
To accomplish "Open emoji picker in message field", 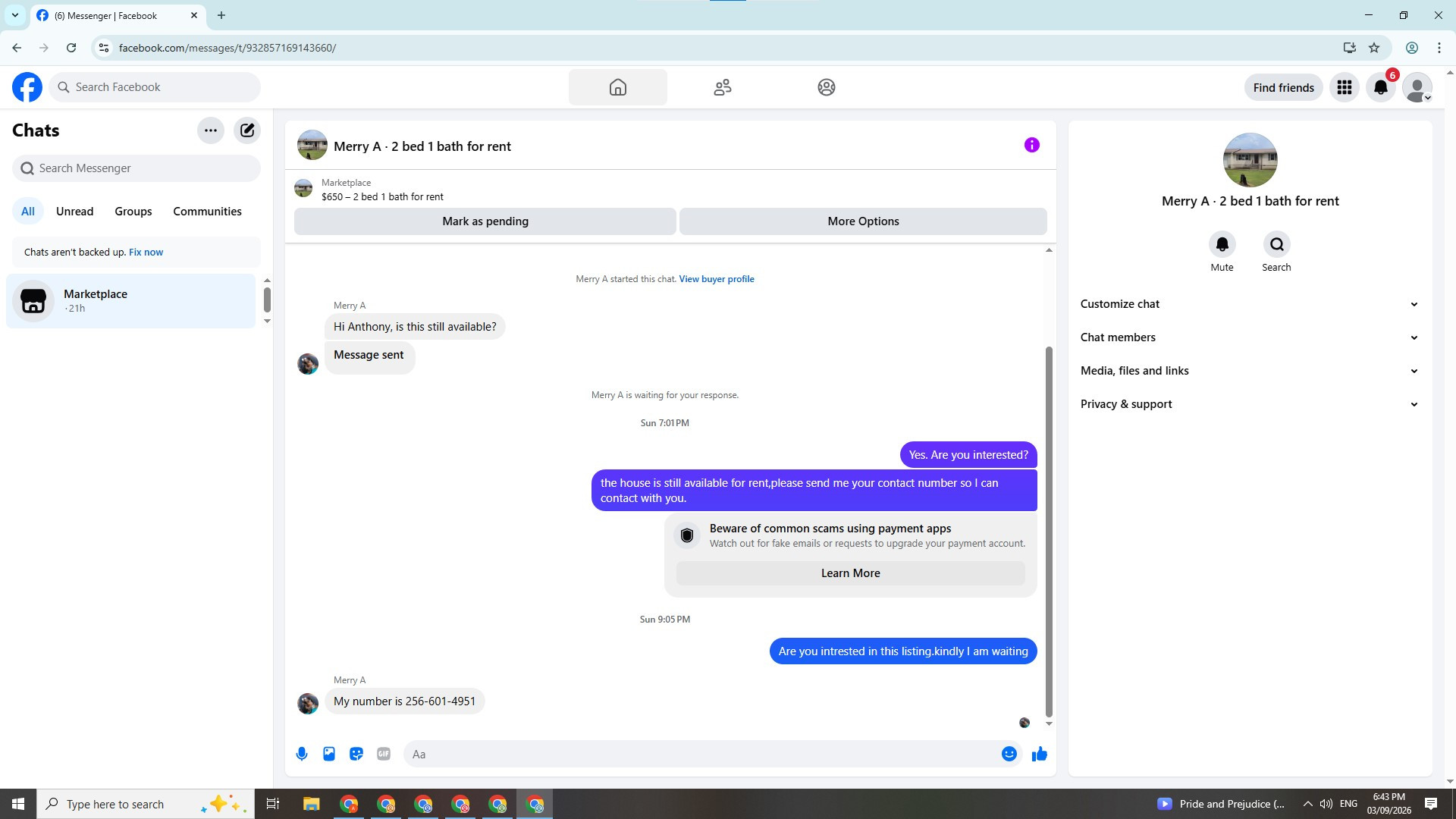I will pos(1009,754).
